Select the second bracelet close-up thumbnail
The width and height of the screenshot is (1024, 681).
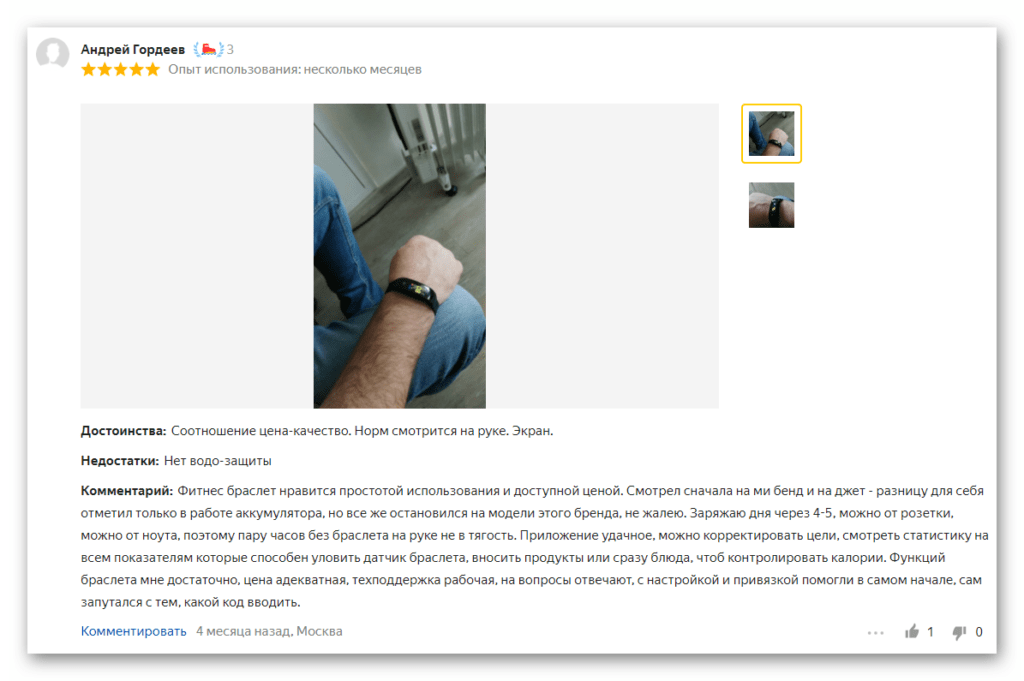771,205
